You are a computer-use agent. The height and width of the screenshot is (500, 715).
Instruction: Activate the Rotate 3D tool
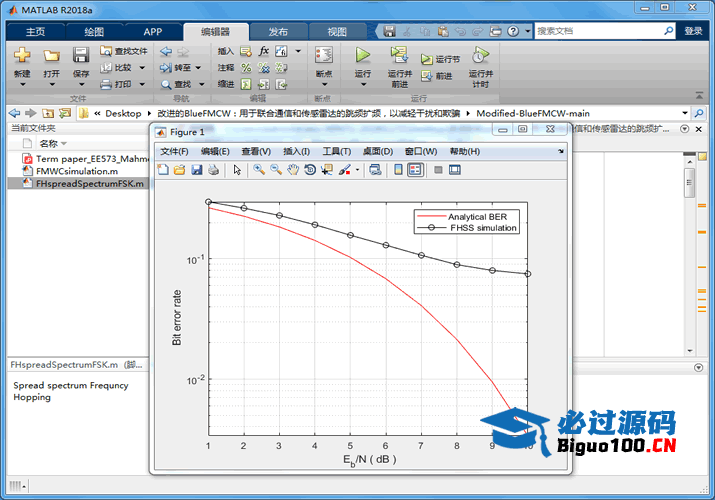click(x=310, y=170)
